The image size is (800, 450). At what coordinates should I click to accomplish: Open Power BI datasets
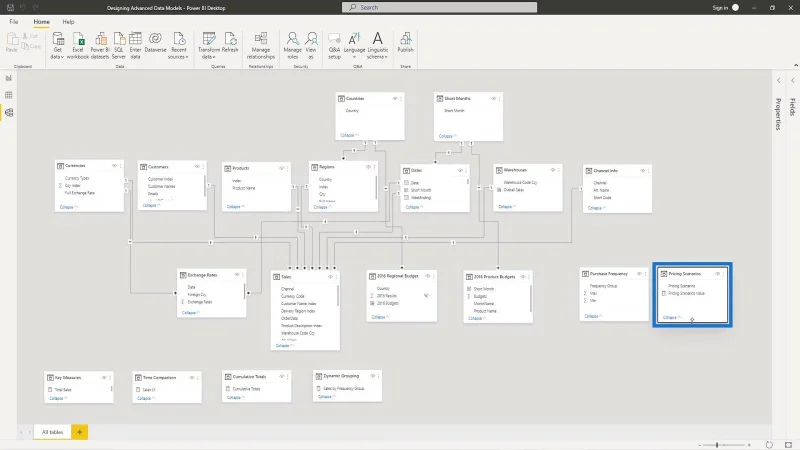tap(100, 45)
